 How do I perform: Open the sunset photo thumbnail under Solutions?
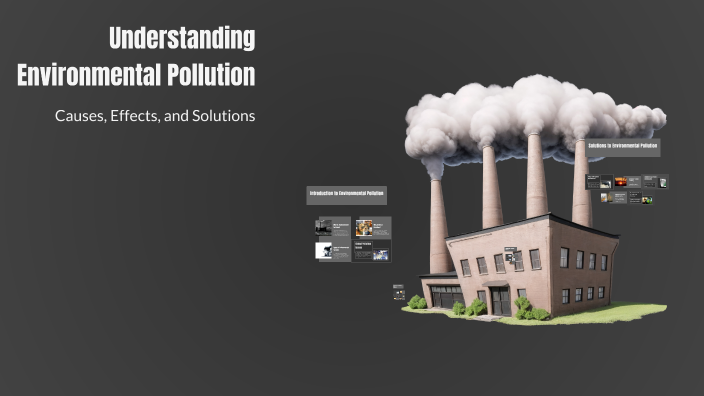[x=620, y=181]
